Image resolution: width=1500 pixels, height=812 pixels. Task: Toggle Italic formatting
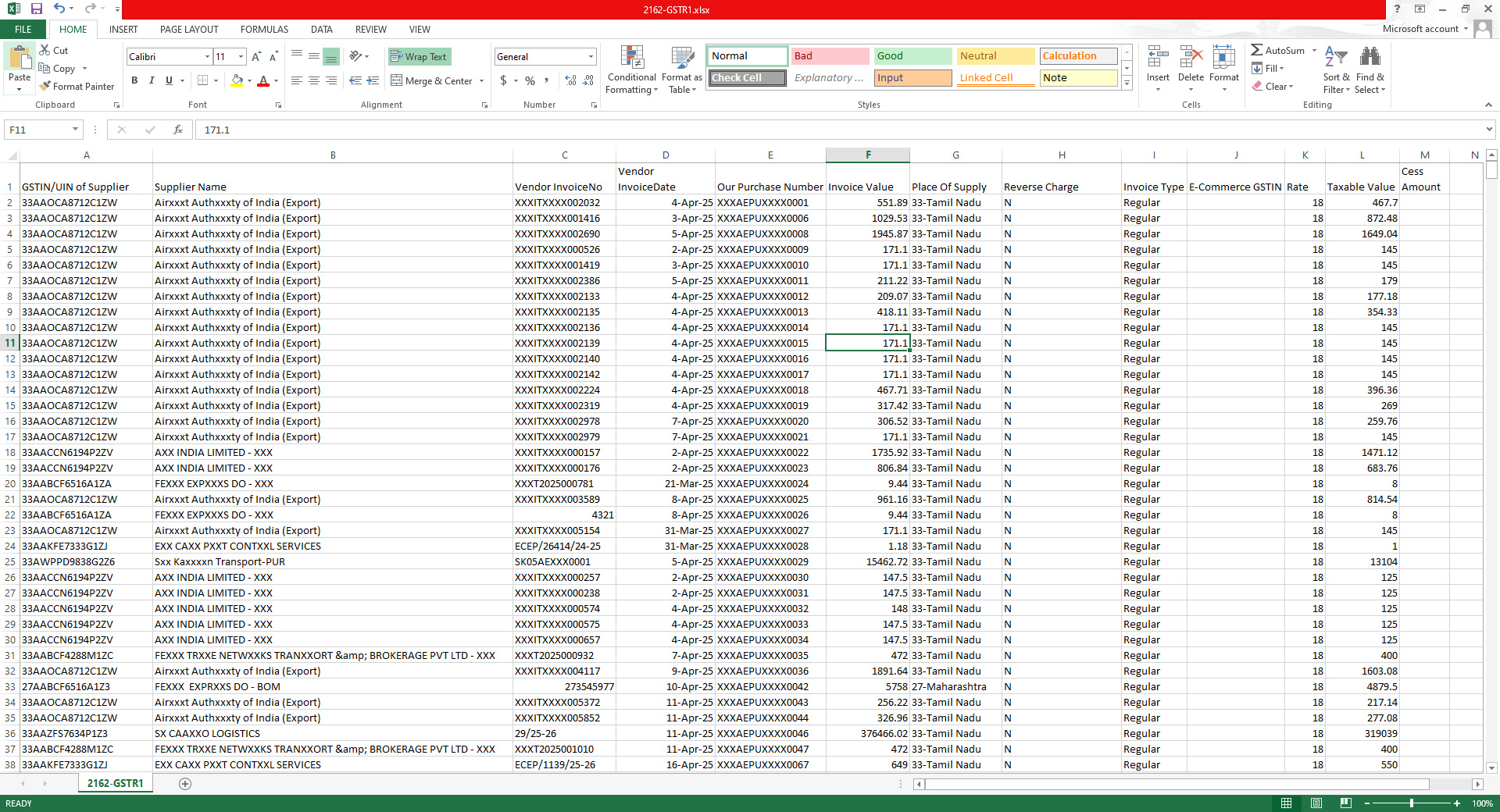152,80
